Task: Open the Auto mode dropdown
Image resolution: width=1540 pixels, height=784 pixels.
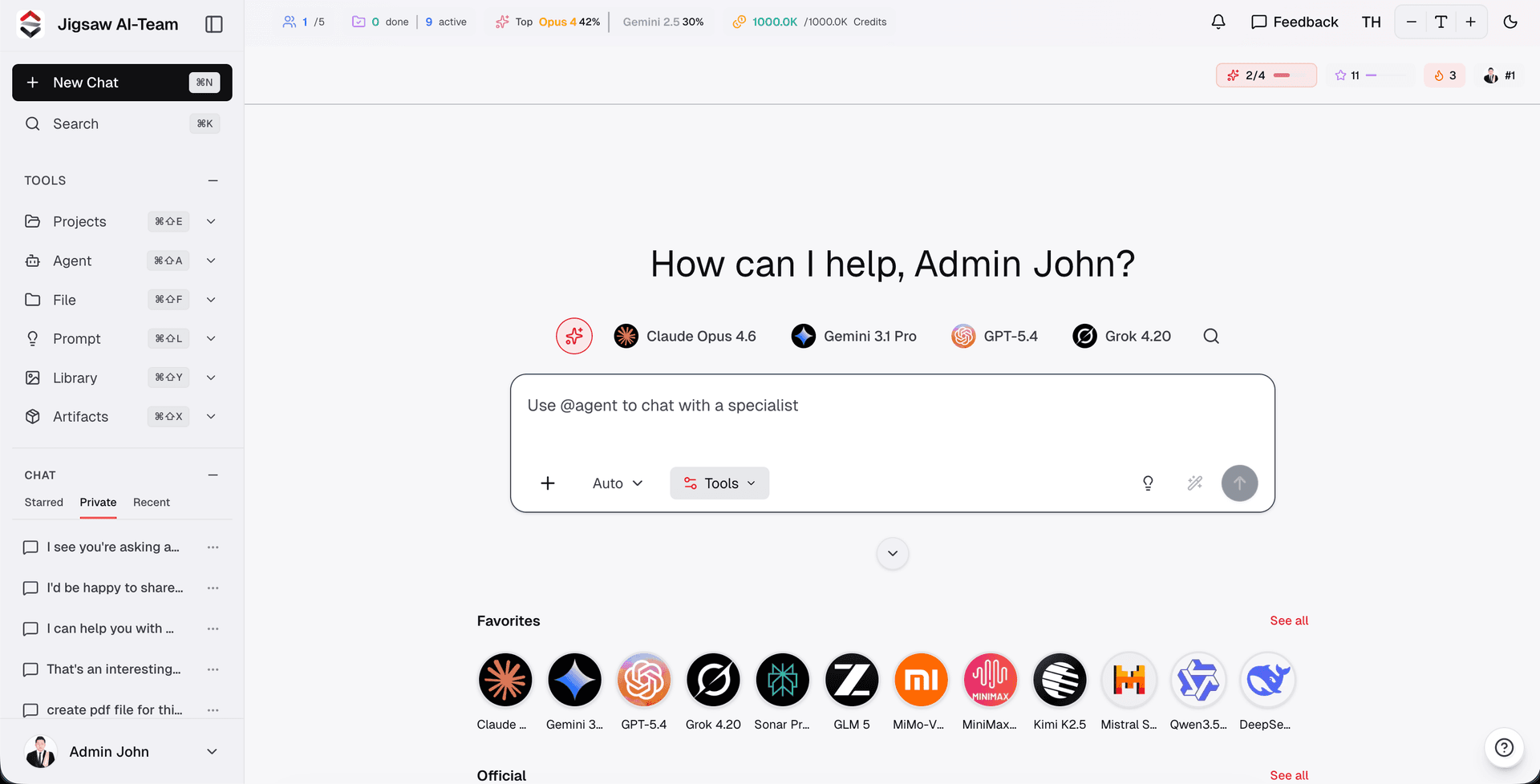Action: pyautogui.click(x=618, y=483)
